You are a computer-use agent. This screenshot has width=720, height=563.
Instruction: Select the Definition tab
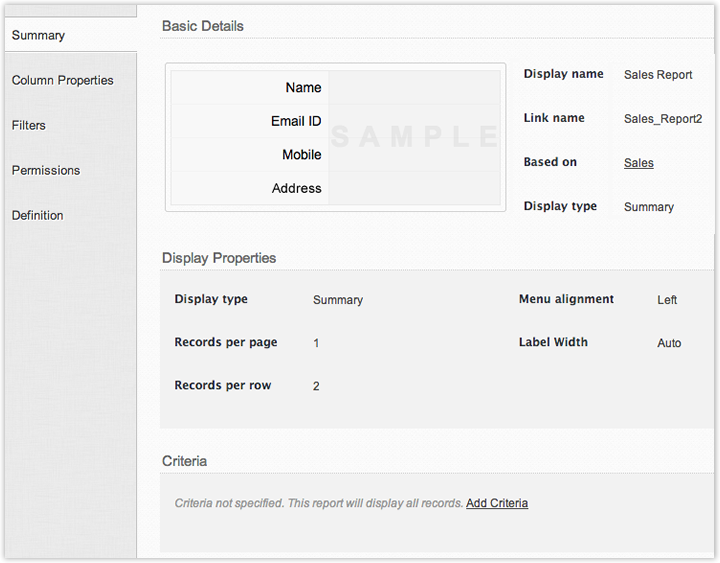[x=38, y=216]
